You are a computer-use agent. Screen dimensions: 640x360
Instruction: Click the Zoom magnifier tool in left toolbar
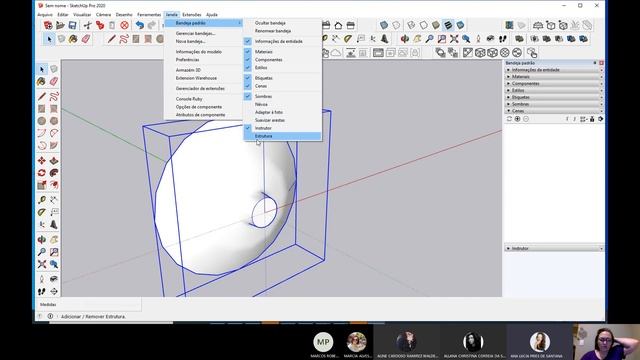tap(41, 252)
